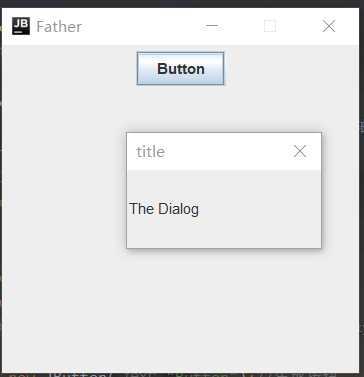This screenshot has width=364, height=377.
Task: Click blank dialog area above 'The Dialog' label
Action: click(223, 185)
